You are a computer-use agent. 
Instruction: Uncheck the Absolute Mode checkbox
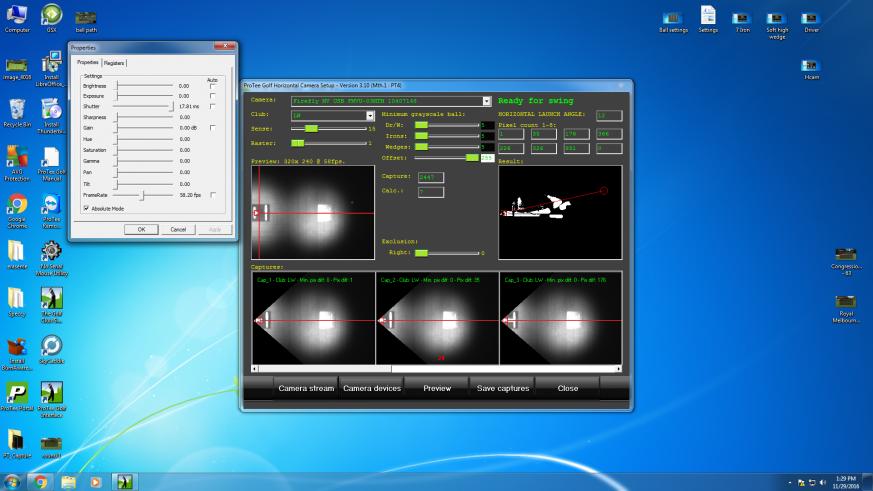click(x=87, y=208)
